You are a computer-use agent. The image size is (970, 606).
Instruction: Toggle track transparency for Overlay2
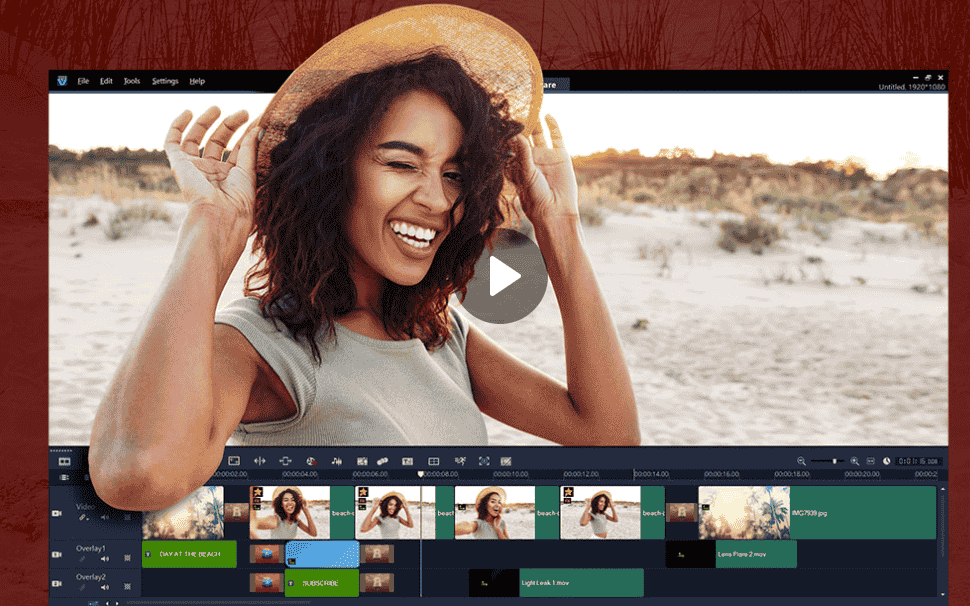127,587
